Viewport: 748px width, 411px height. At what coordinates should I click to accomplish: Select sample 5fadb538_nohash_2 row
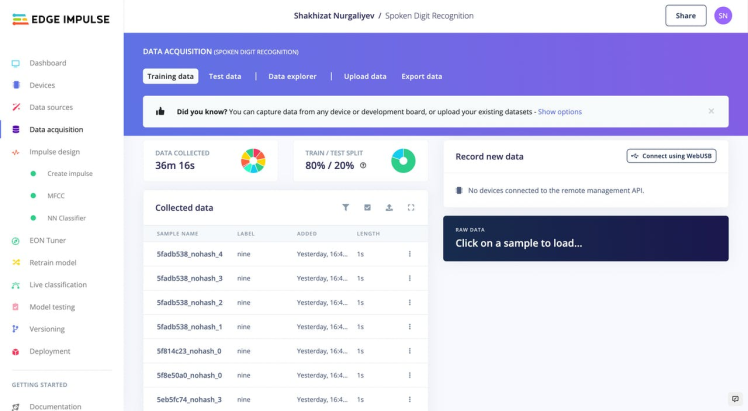190,302
